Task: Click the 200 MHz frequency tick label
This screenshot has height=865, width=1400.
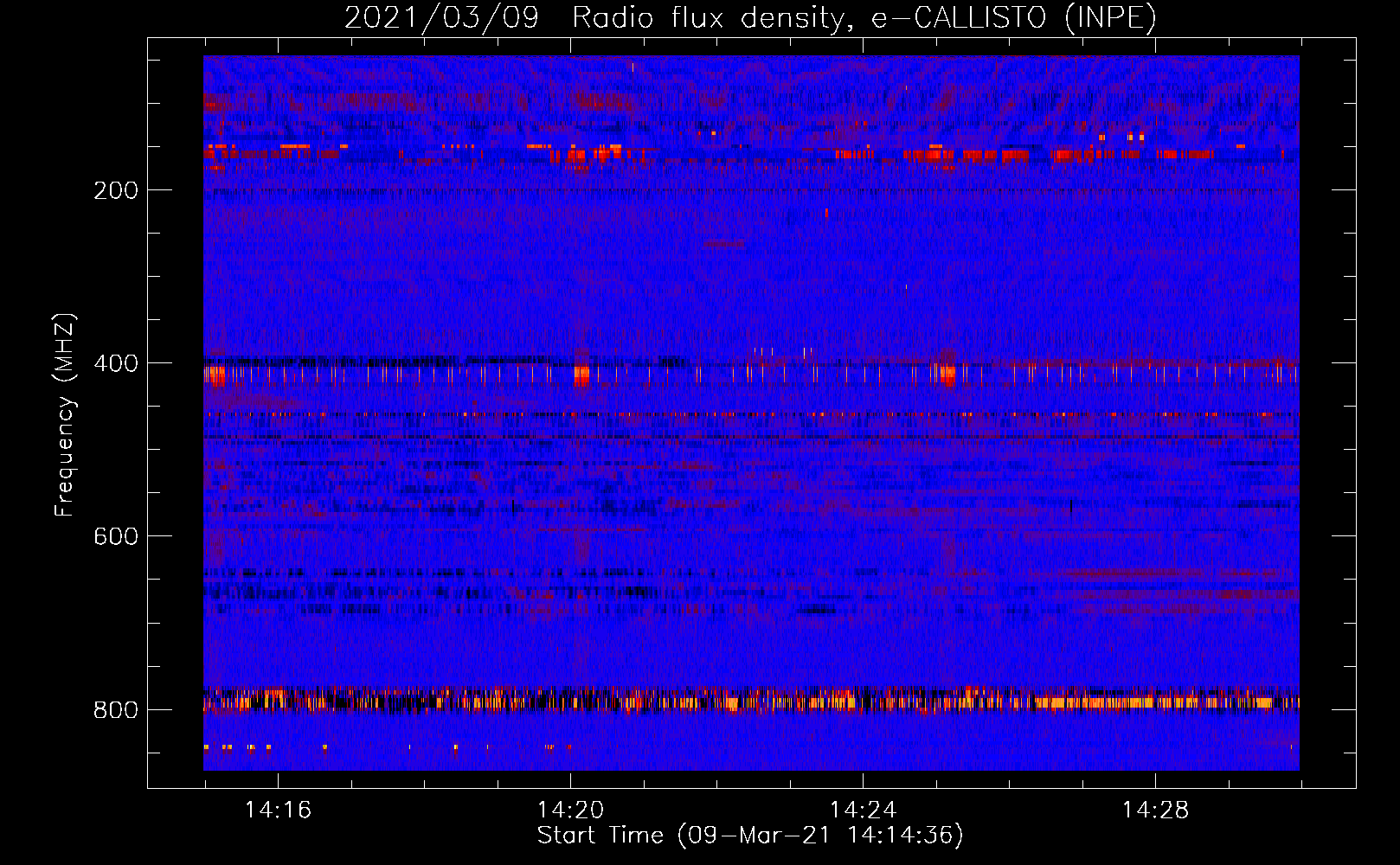Action: tap(116, 190)
